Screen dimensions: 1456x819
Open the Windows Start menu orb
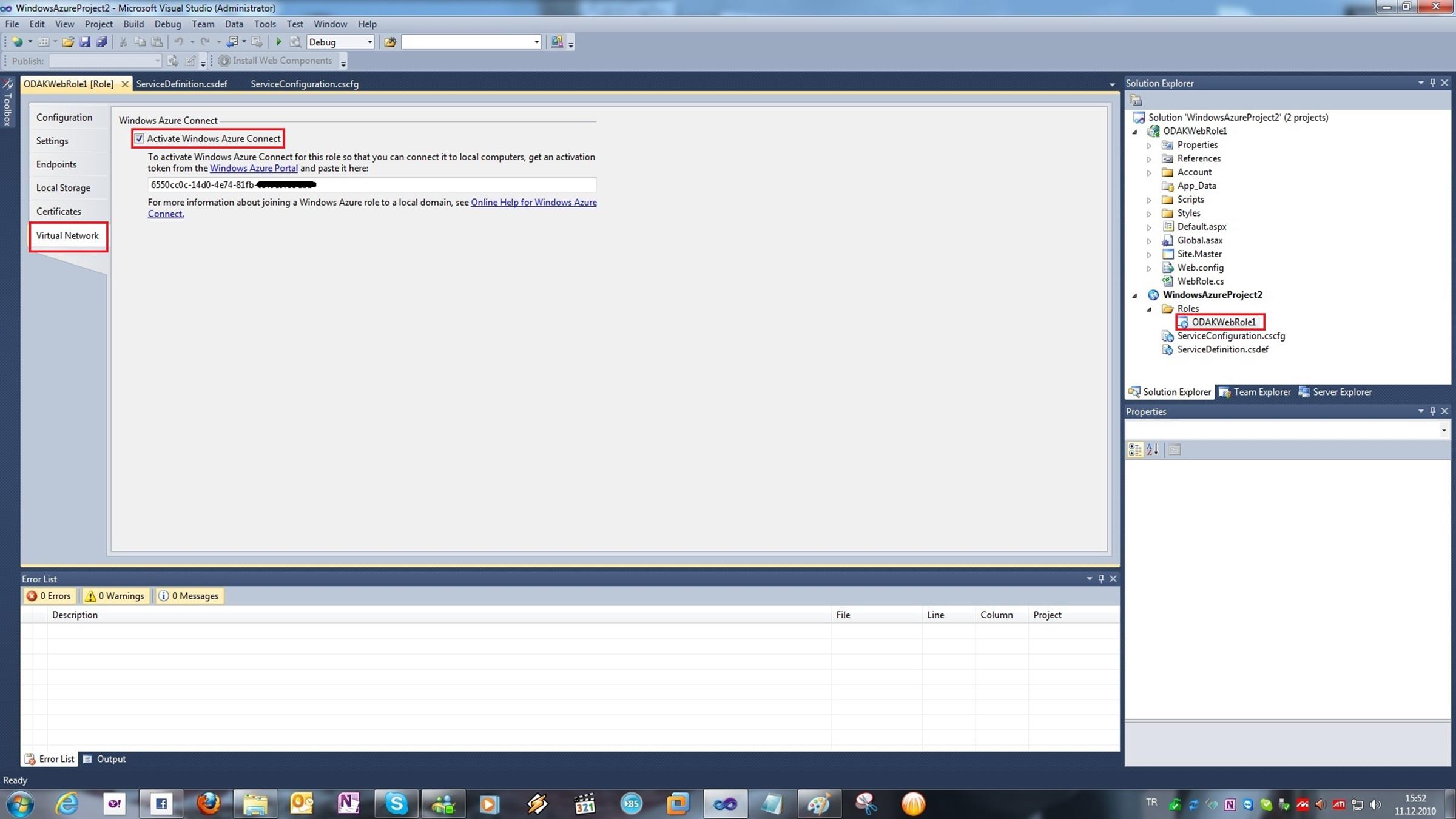pyautogui.click(x=21, y=804)
